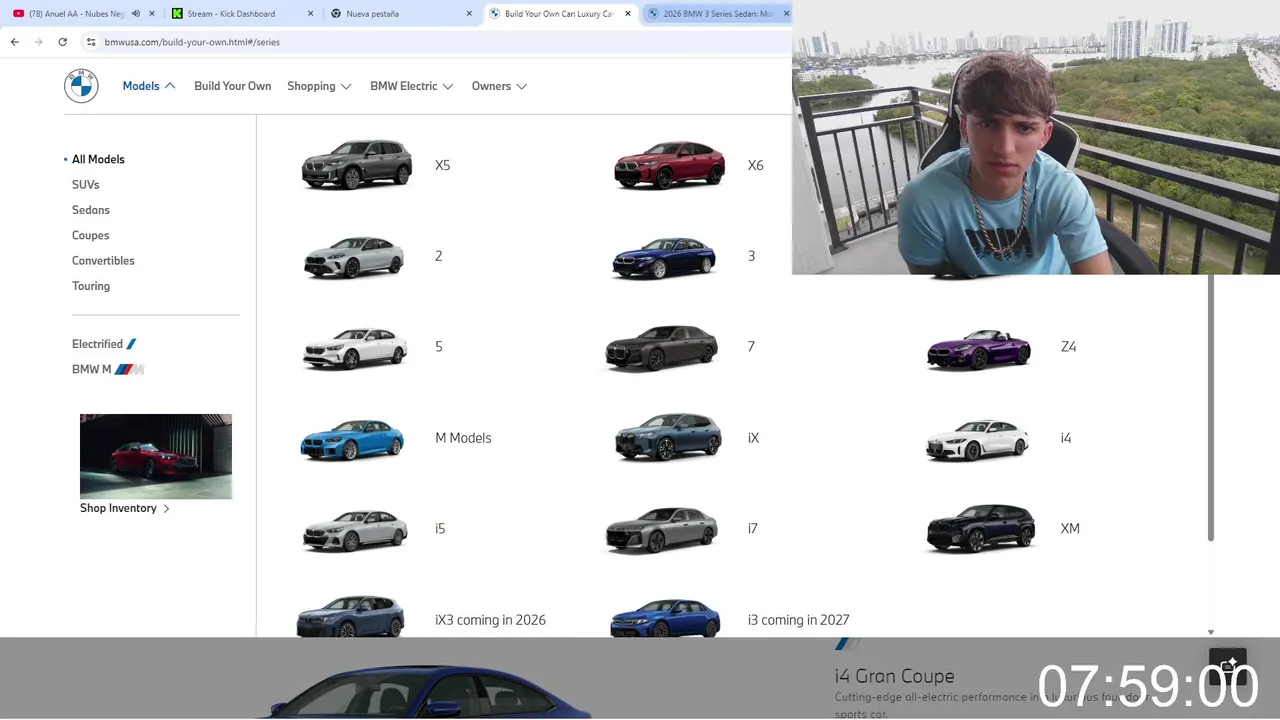Viewport: 1280px width, 720px height.
Task: Open site information icon in address bar
Action: click(x=91, y=42)
